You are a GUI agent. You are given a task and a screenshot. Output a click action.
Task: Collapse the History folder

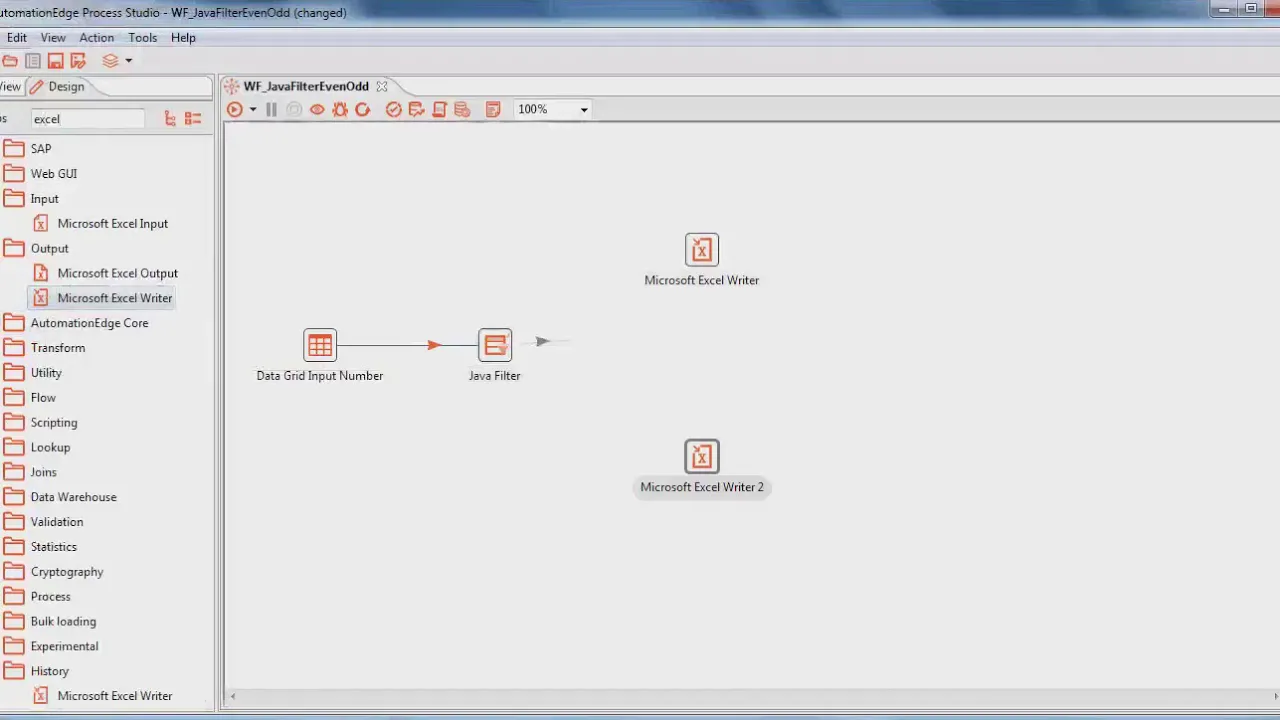(x=36, y=671)
